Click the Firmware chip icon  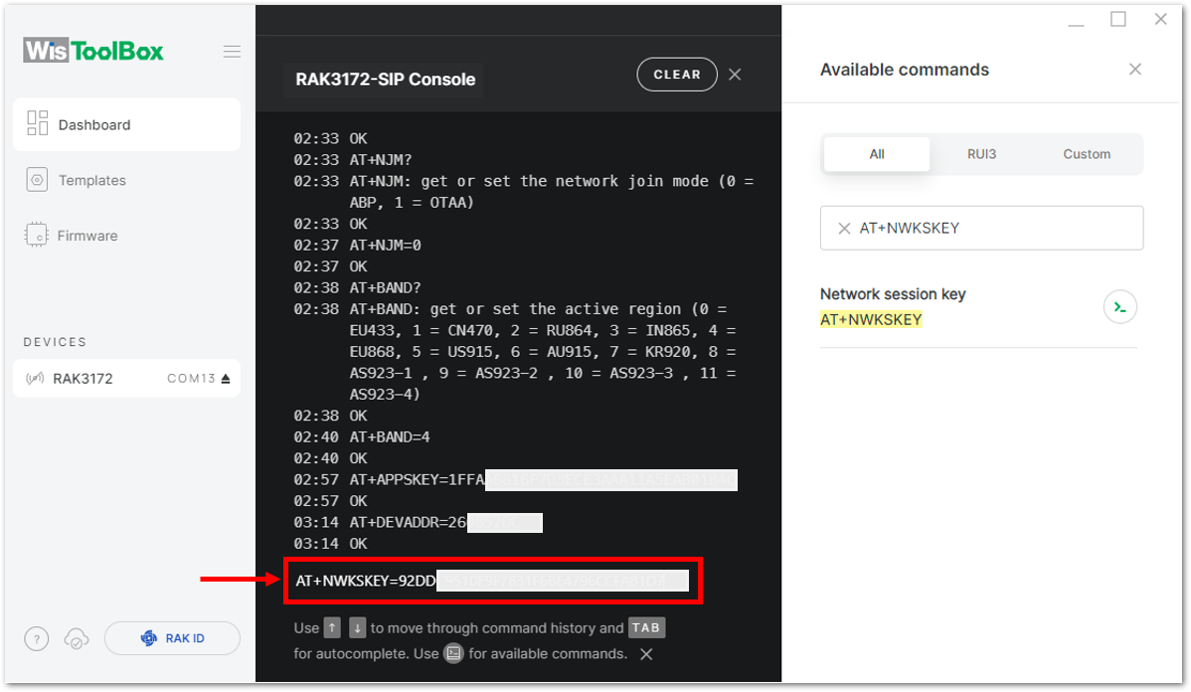coord(36,235)
